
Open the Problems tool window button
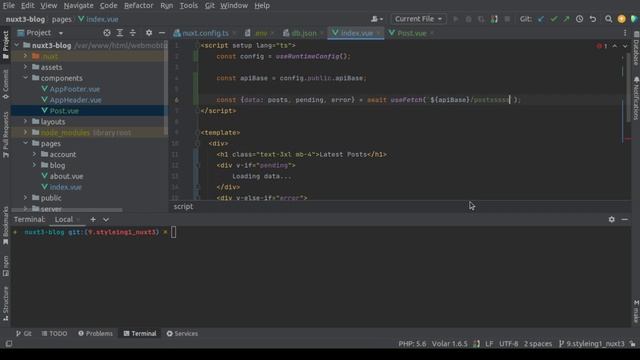[x=96, y=333]
